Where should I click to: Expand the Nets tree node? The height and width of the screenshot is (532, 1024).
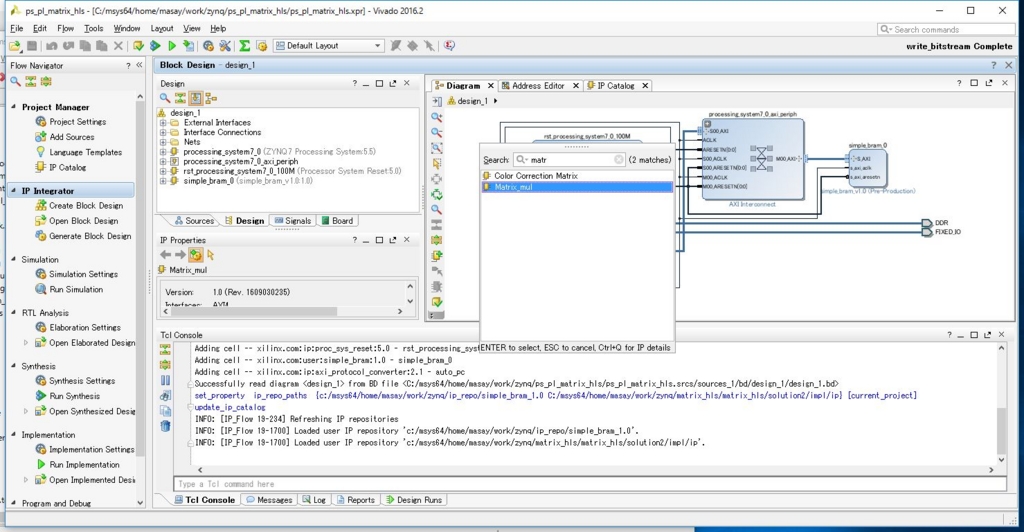pyautogui.click(x=163, y=142)
